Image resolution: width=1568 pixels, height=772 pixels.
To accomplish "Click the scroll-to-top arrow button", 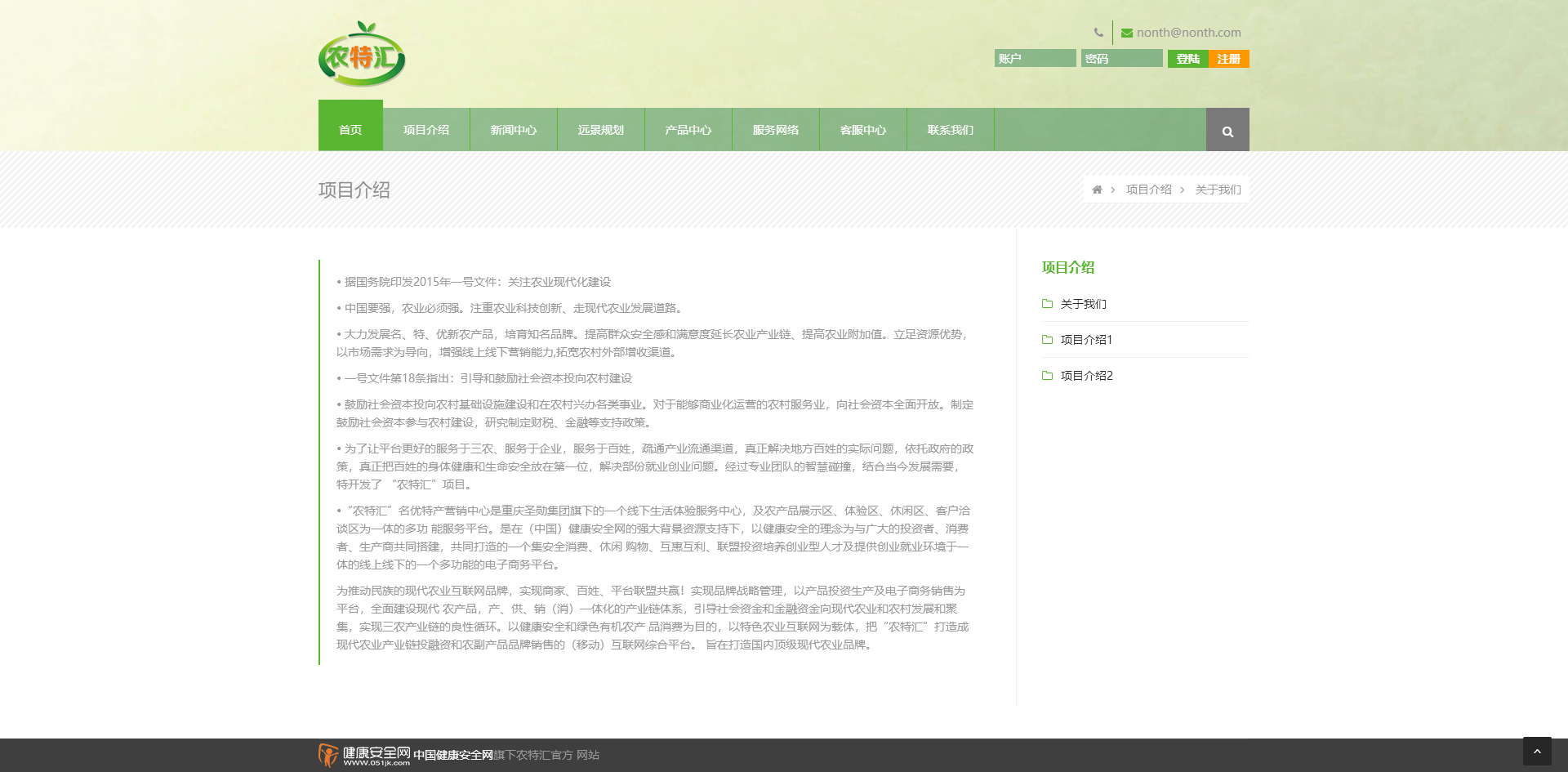I will (x=1536, y=751).
